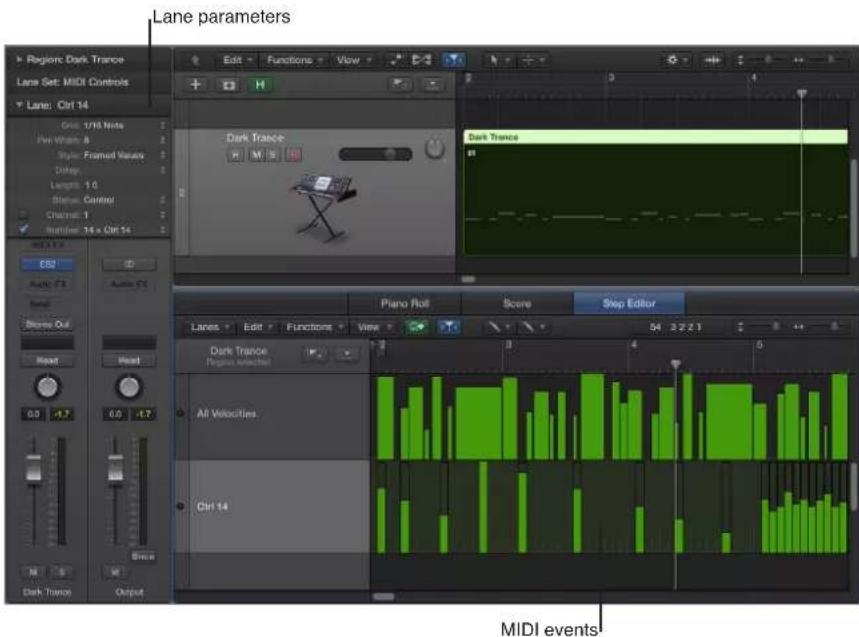
Task: Click the Add Track plus icon
Action: coord(196,84)
